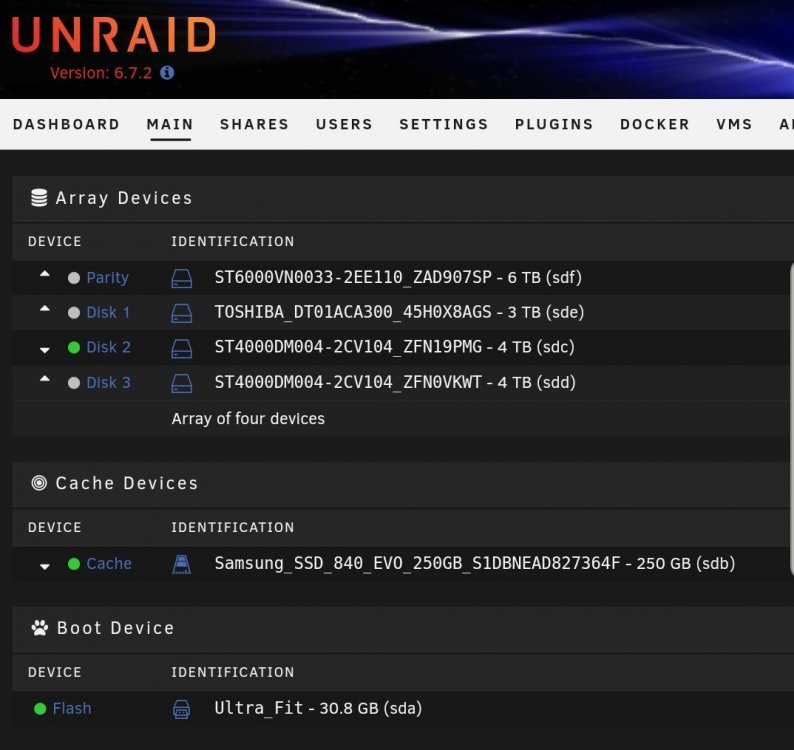Go to the Shares tab
This screenshot has height=750, width=794.
point(254,124)
